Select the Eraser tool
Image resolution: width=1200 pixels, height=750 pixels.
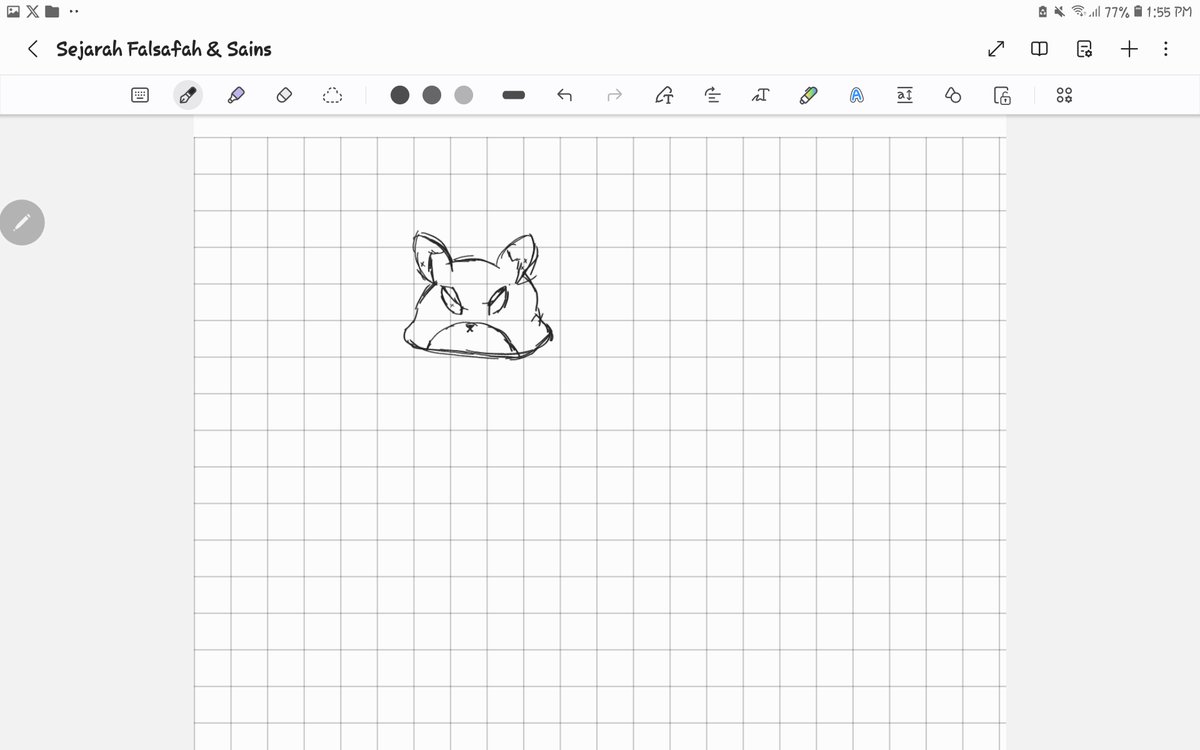284,94
